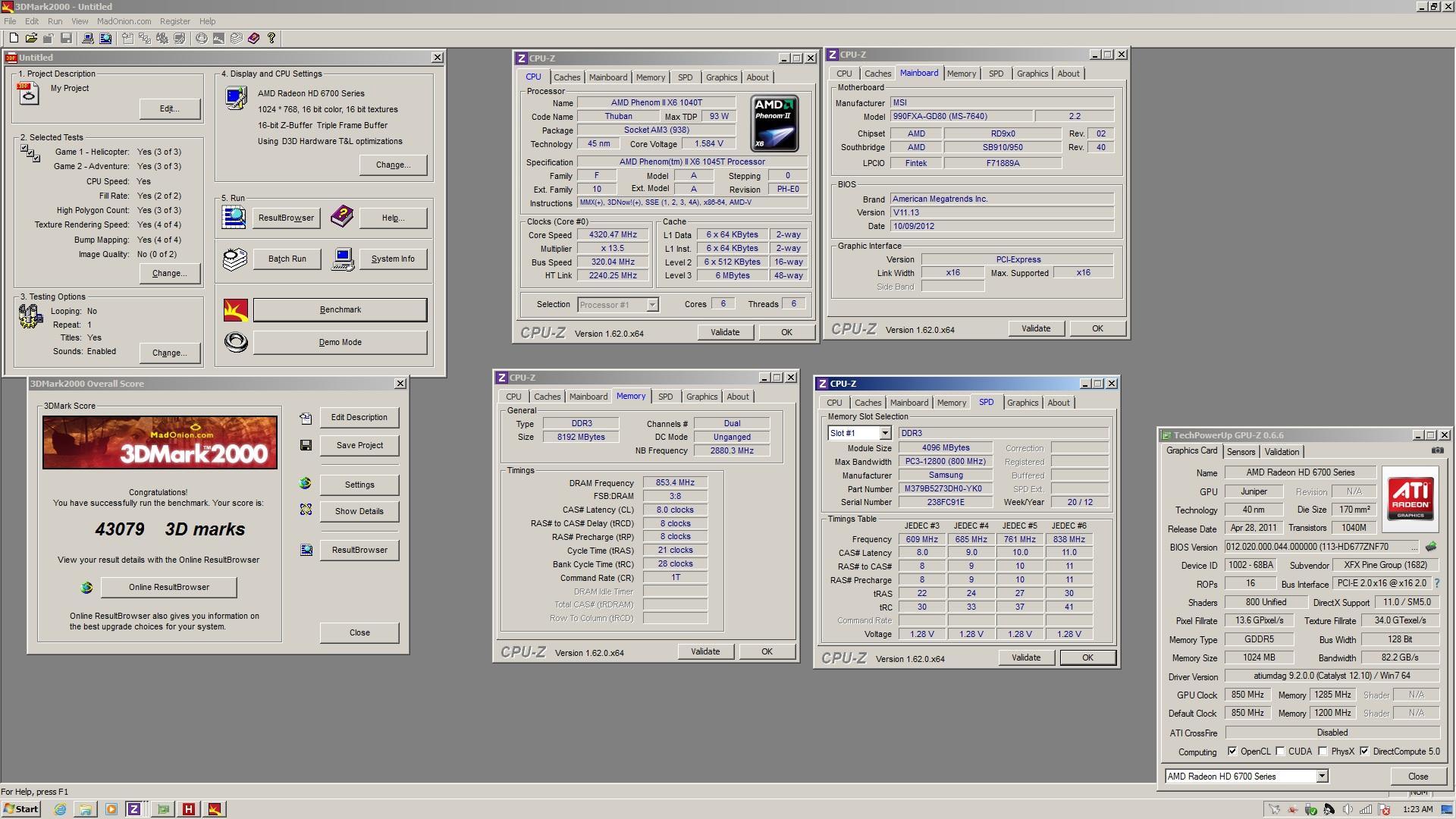
Task: Click the icon beside the score ResultBrowser button
Action: (306, 550)
